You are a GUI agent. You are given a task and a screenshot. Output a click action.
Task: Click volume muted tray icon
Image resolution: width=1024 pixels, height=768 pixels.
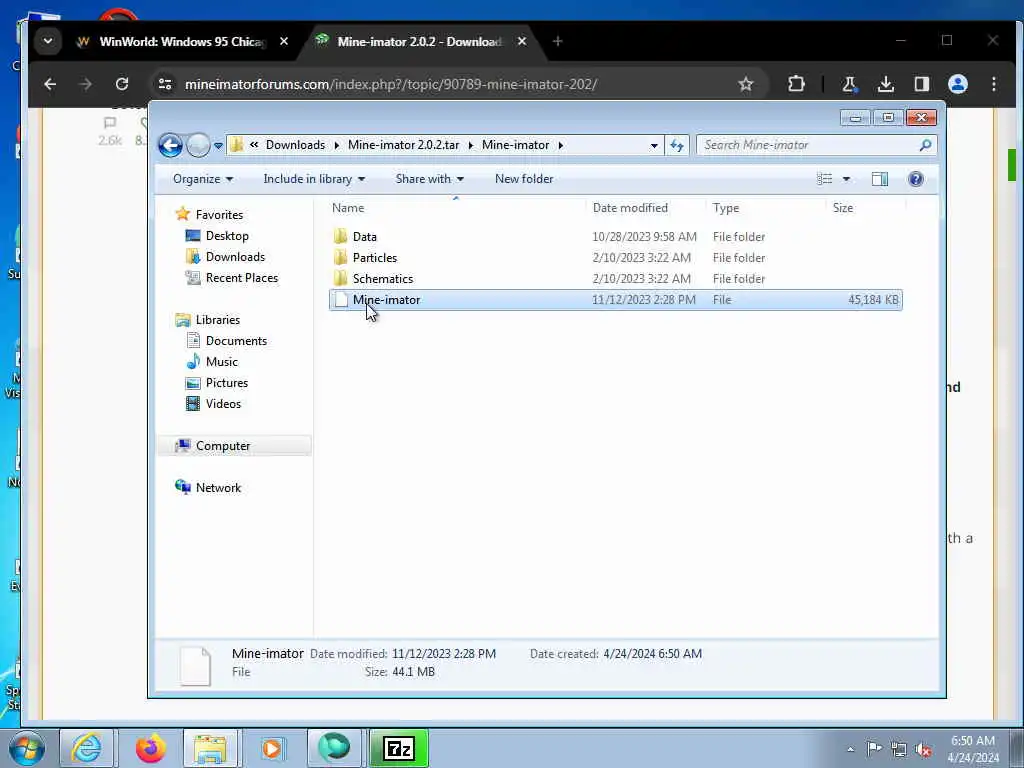pyautogui.click(x=923, y=750)
